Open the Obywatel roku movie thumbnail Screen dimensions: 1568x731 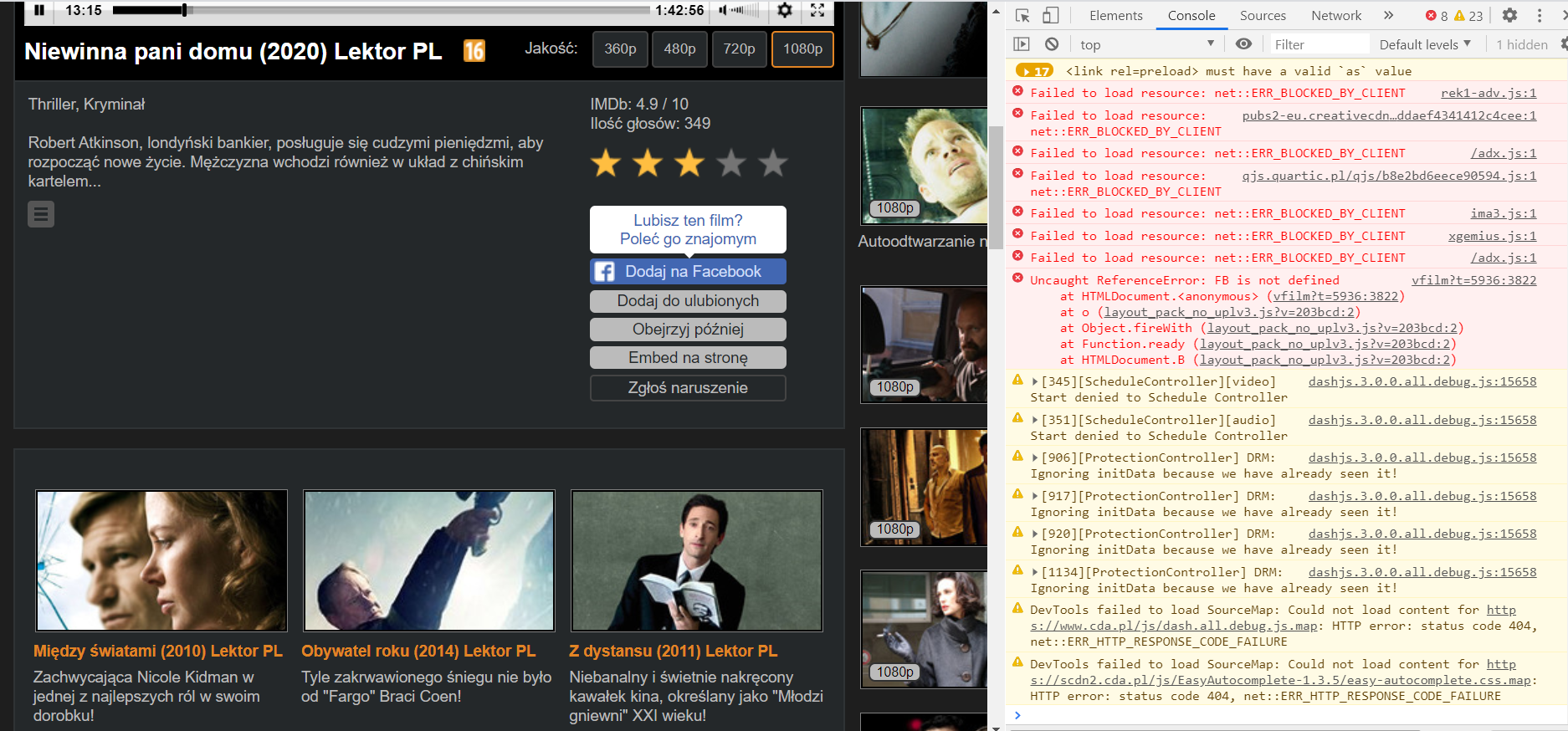[429, 560]
